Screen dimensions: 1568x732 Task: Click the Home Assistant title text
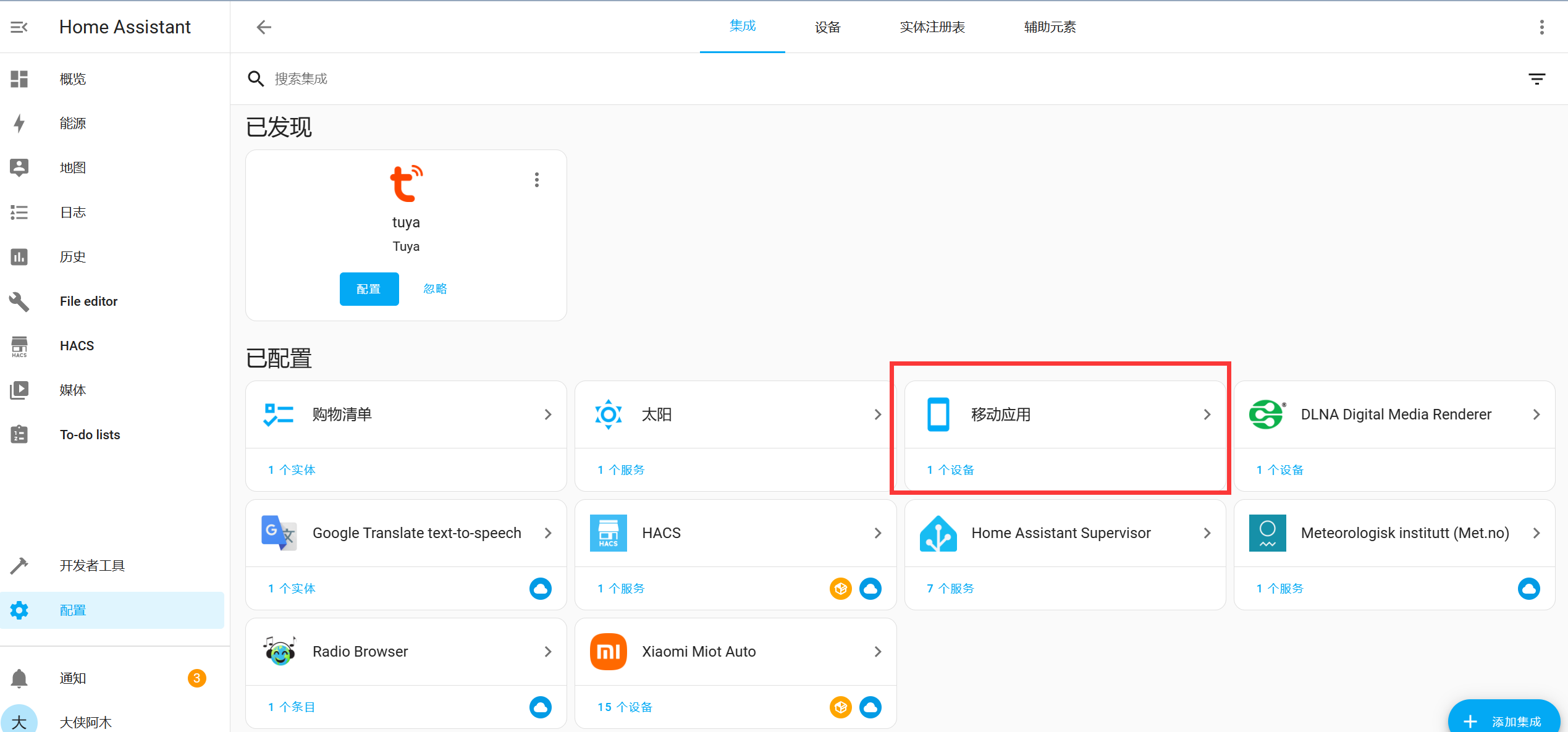click(x=125, y=27)
